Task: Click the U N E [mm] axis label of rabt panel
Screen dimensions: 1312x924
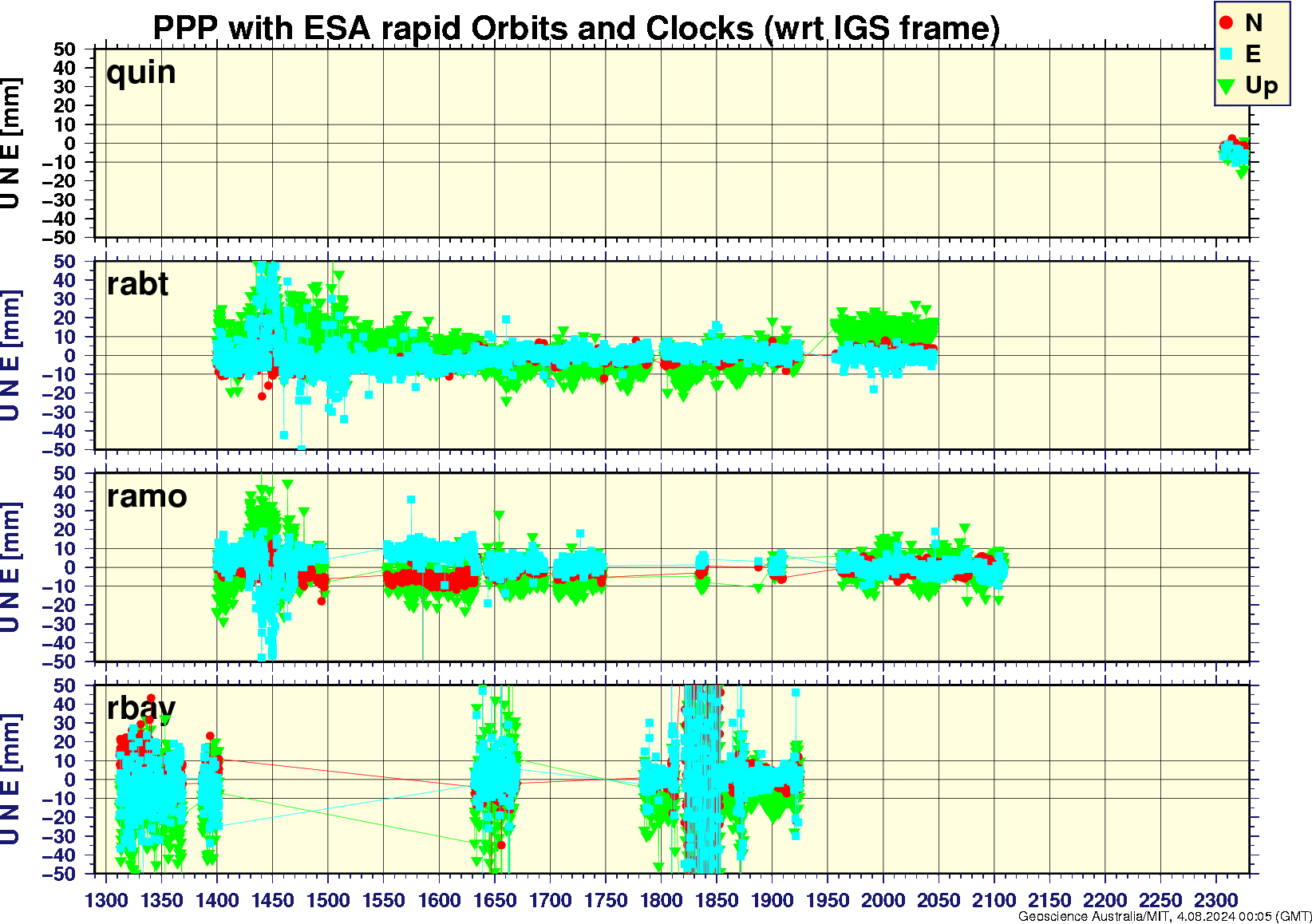Action: 10,355
